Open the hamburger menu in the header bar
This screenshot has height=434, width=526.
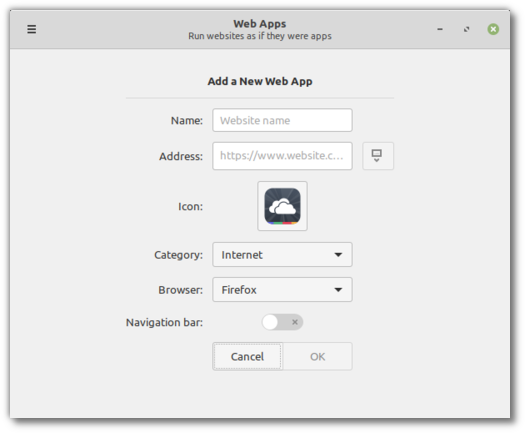32,29
